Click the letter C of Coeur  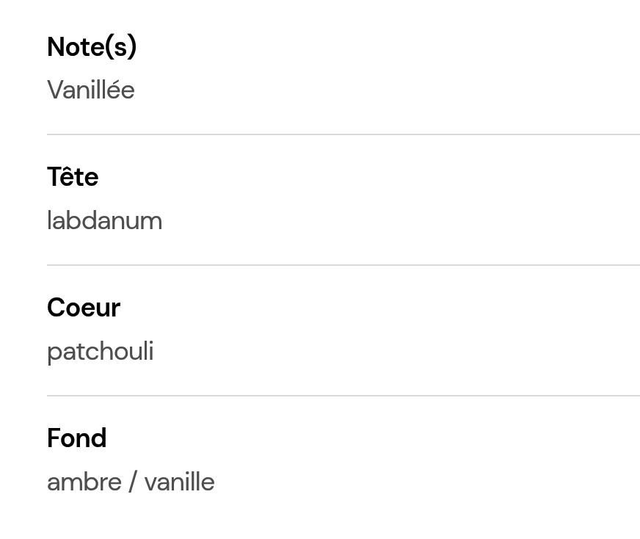[x=57, y=307]
